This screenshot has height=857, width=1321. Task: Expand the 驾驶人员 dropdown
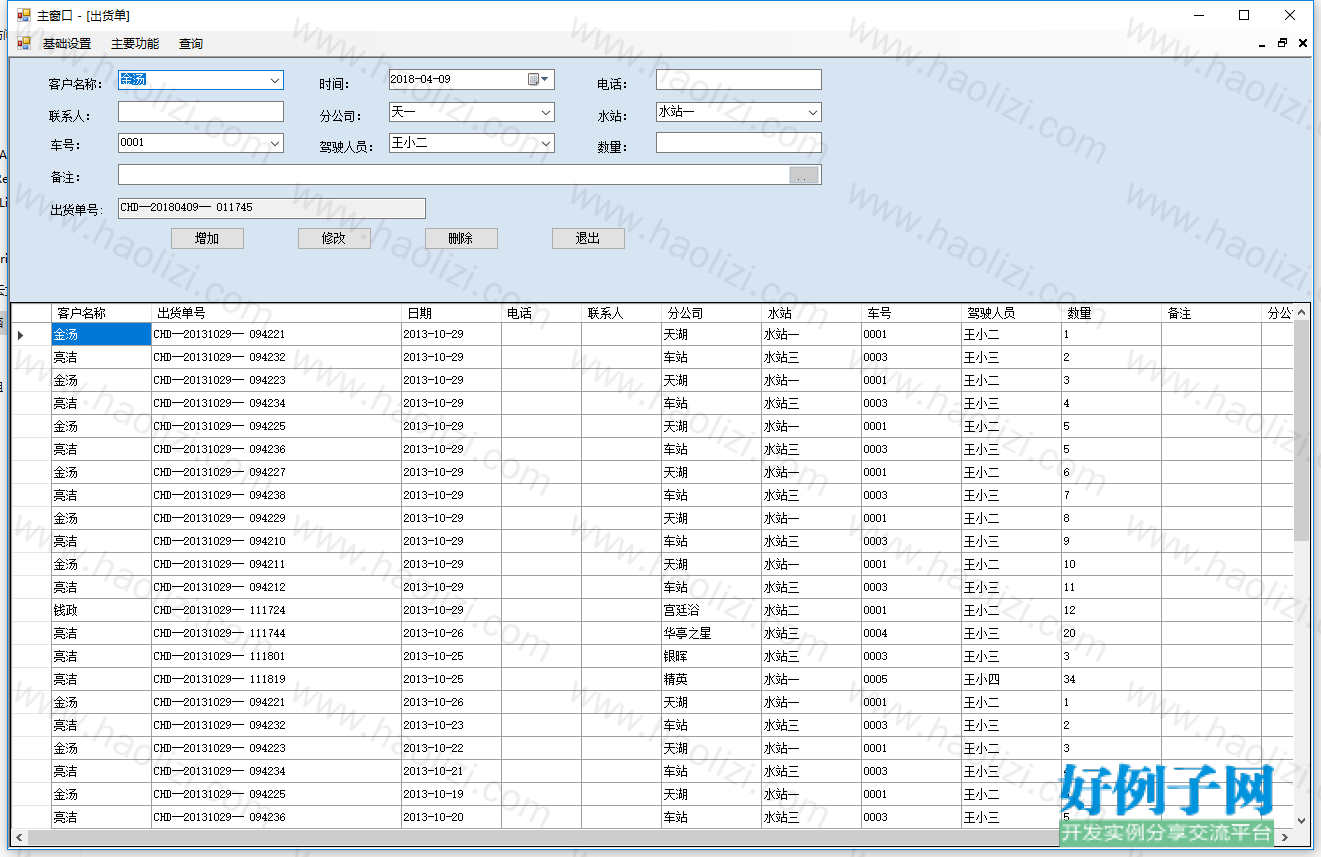click(x=546, y=143)
